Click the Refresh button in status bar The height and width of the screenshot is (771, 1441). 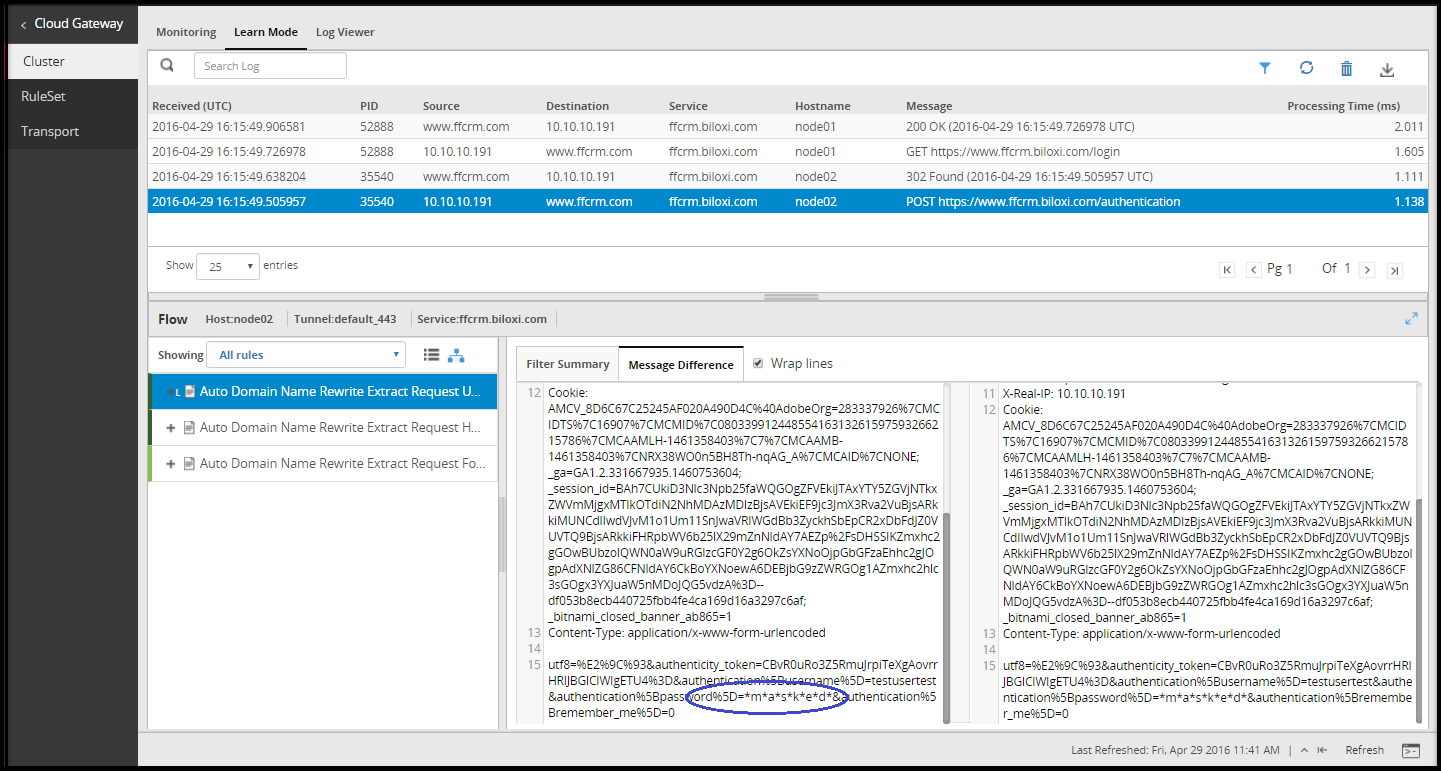[1364, 750]
